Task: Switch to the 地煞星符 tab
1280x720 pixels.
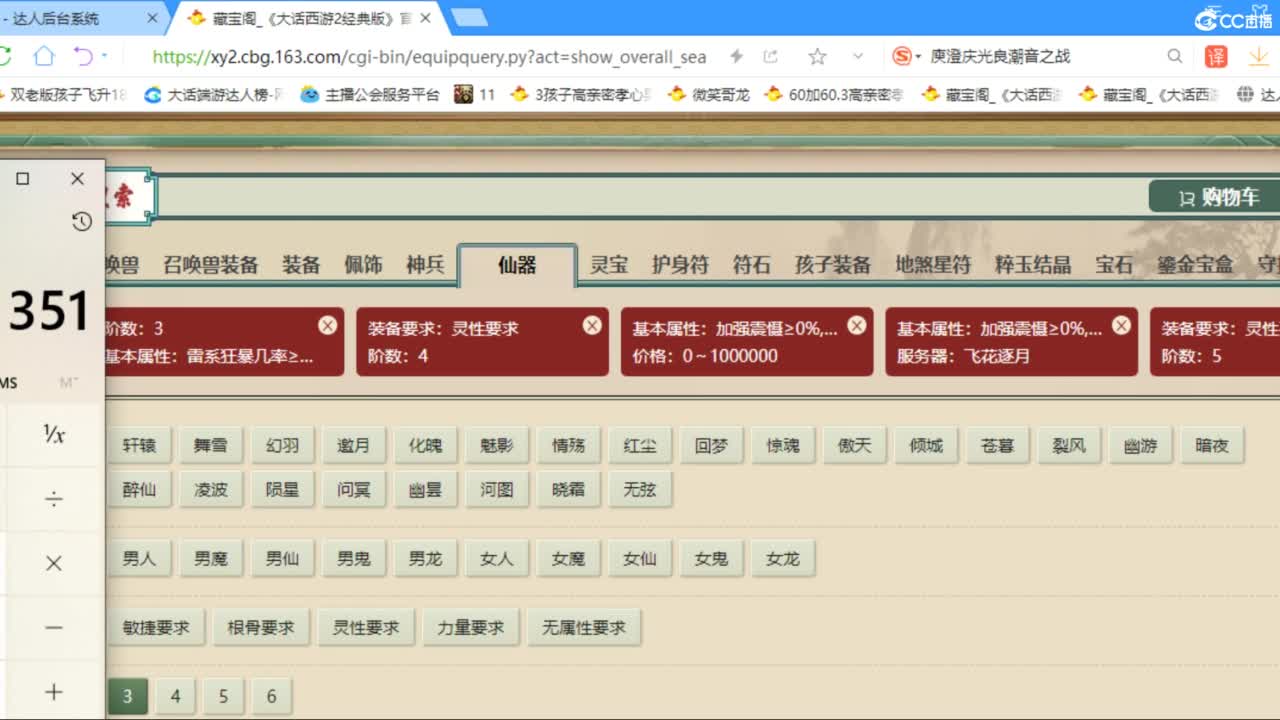Action: point(933,265)
